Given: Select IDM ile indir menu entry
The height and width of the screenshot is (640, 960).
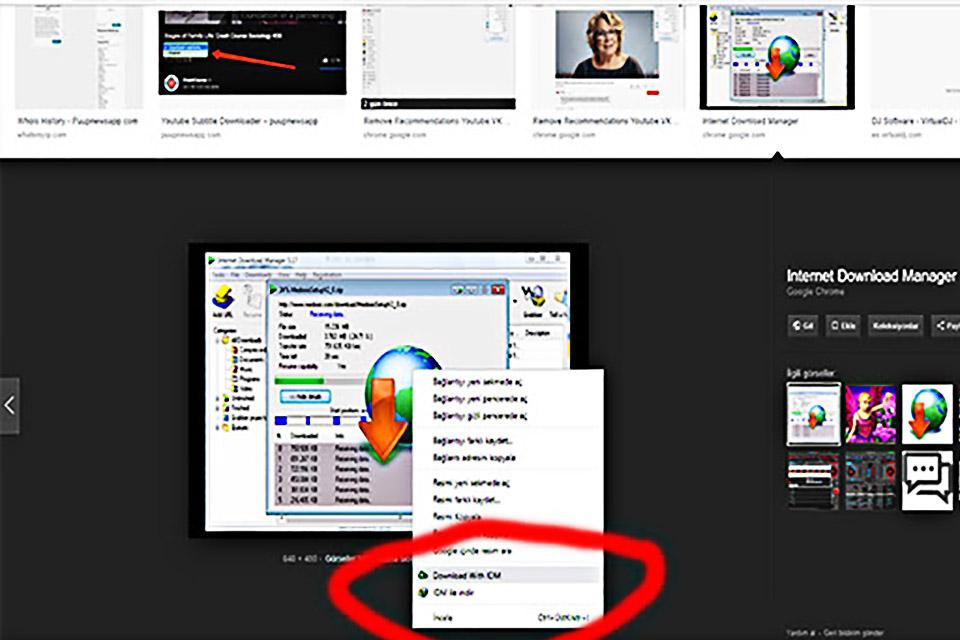Looking at the screenshot, I should [507, 593].
